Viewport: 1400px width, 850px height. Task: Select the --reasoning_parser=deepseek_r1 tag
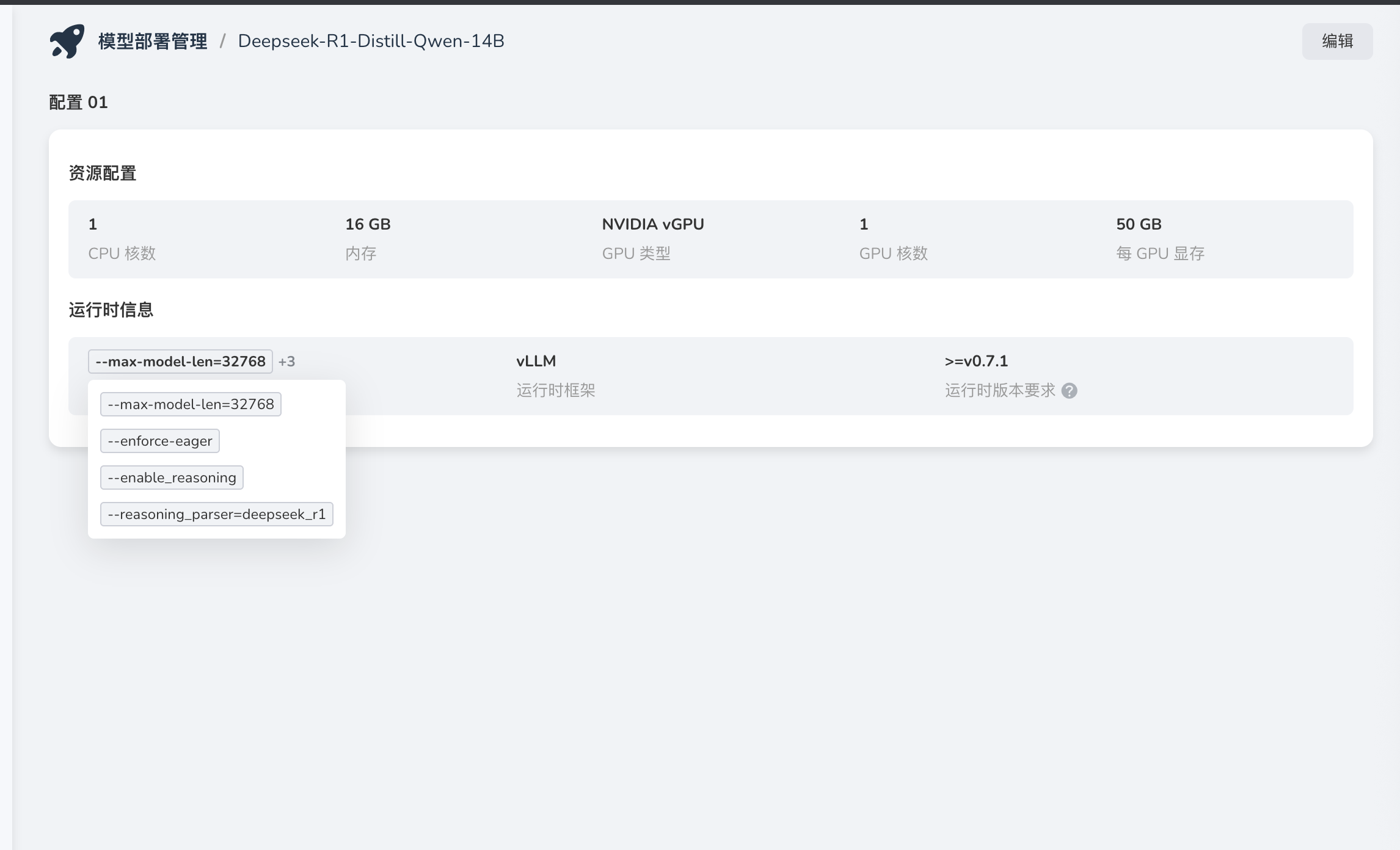click(216, 514)
